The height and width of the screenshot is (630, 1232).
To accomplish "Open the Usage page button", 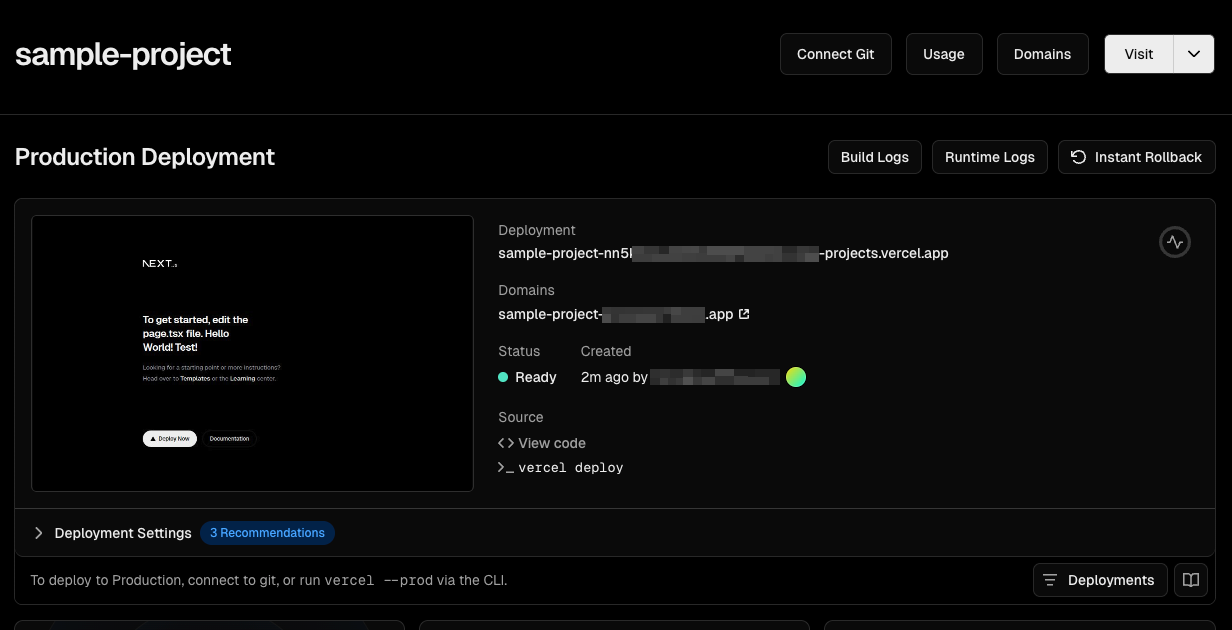I will click(944, 54).
